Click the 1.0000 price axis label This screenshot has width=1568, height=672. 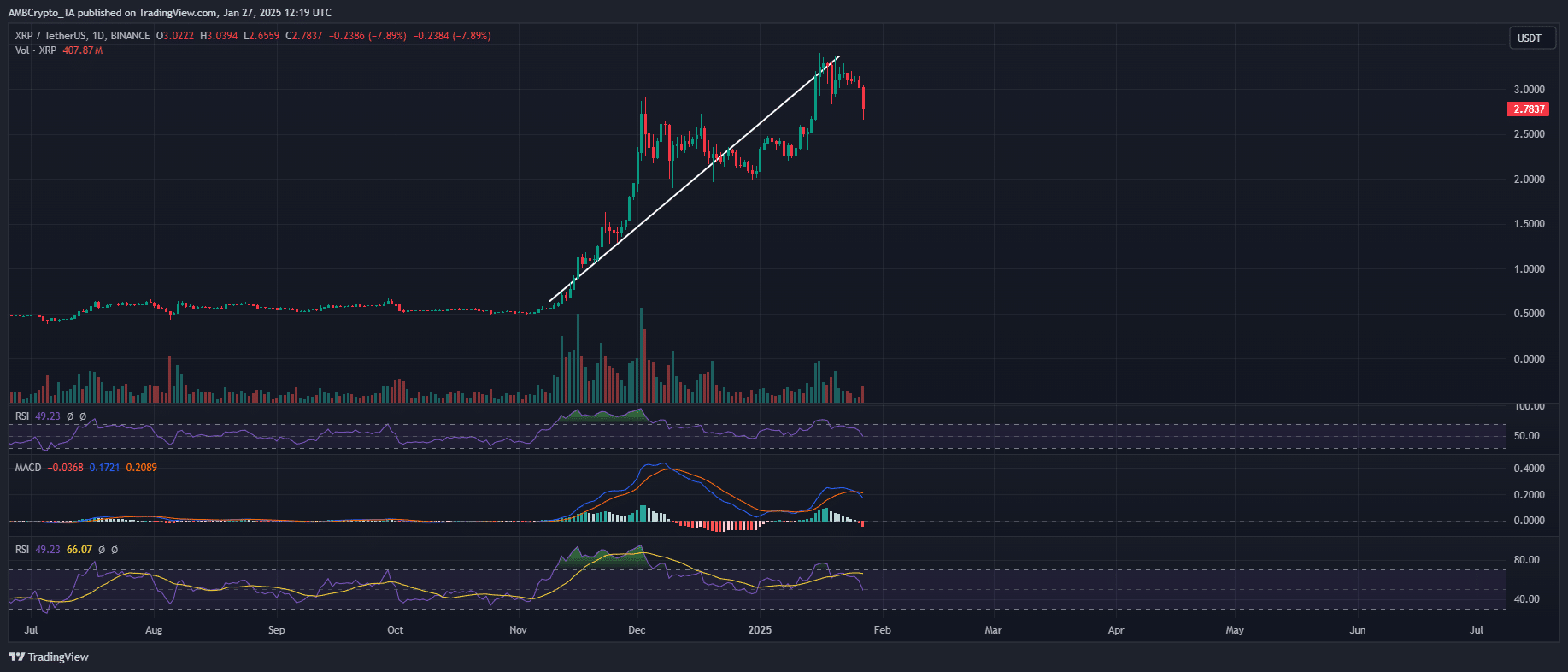(1529, 269)
